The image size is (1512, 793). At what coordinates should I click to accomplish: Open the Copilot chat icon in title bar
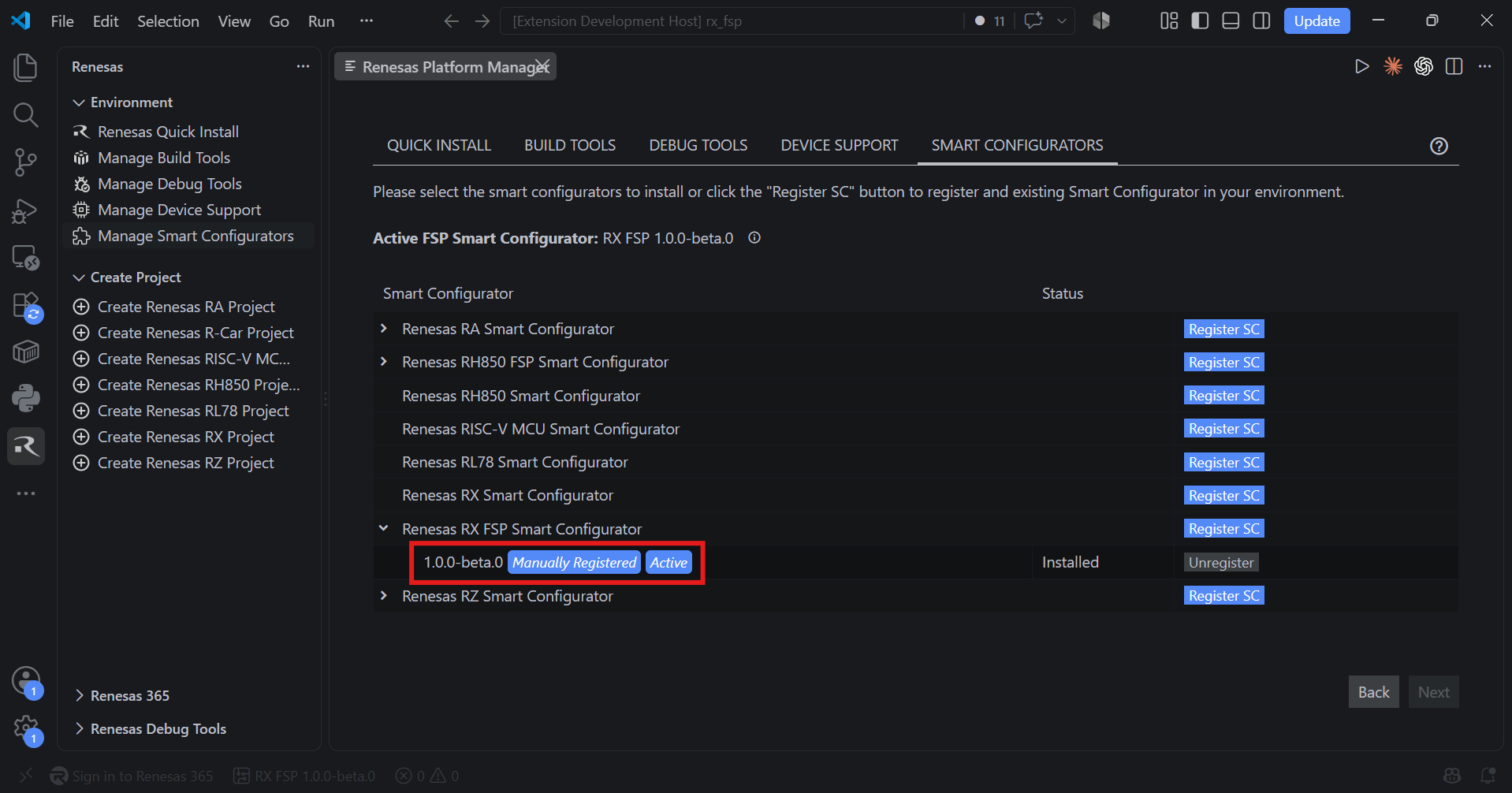tap(1033, 21)
